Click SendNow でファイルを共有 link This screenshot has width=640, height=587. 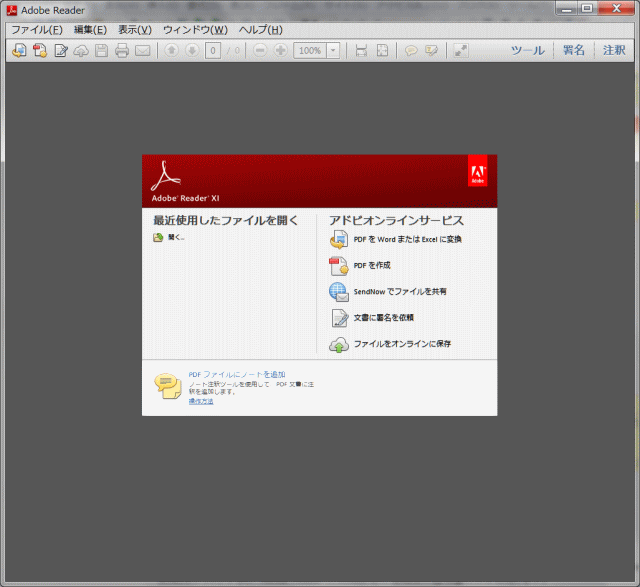click(x=400, y=291)
